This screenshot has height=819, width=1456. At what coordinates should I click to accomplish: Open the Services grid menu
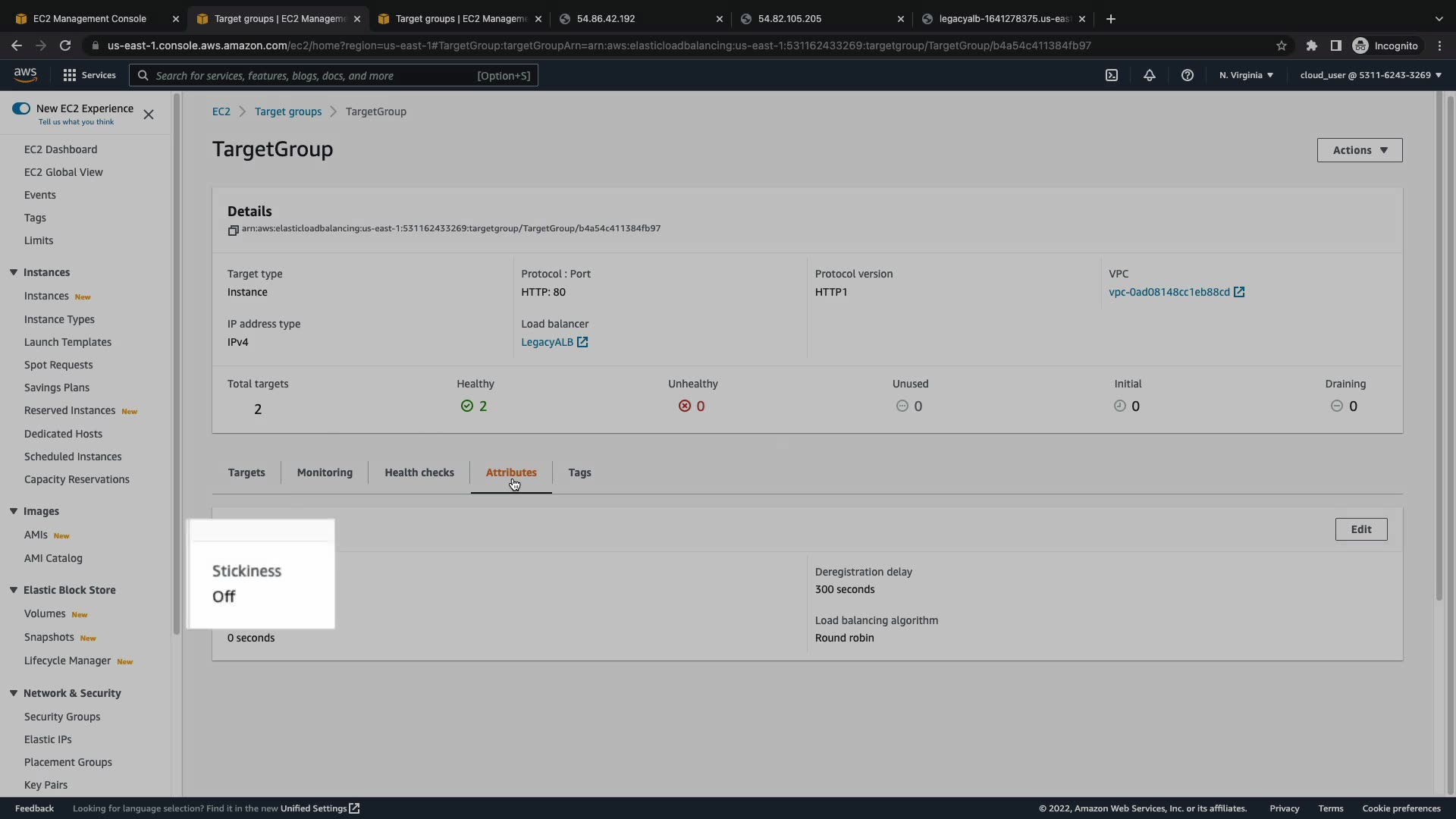(x=89, y=75)
